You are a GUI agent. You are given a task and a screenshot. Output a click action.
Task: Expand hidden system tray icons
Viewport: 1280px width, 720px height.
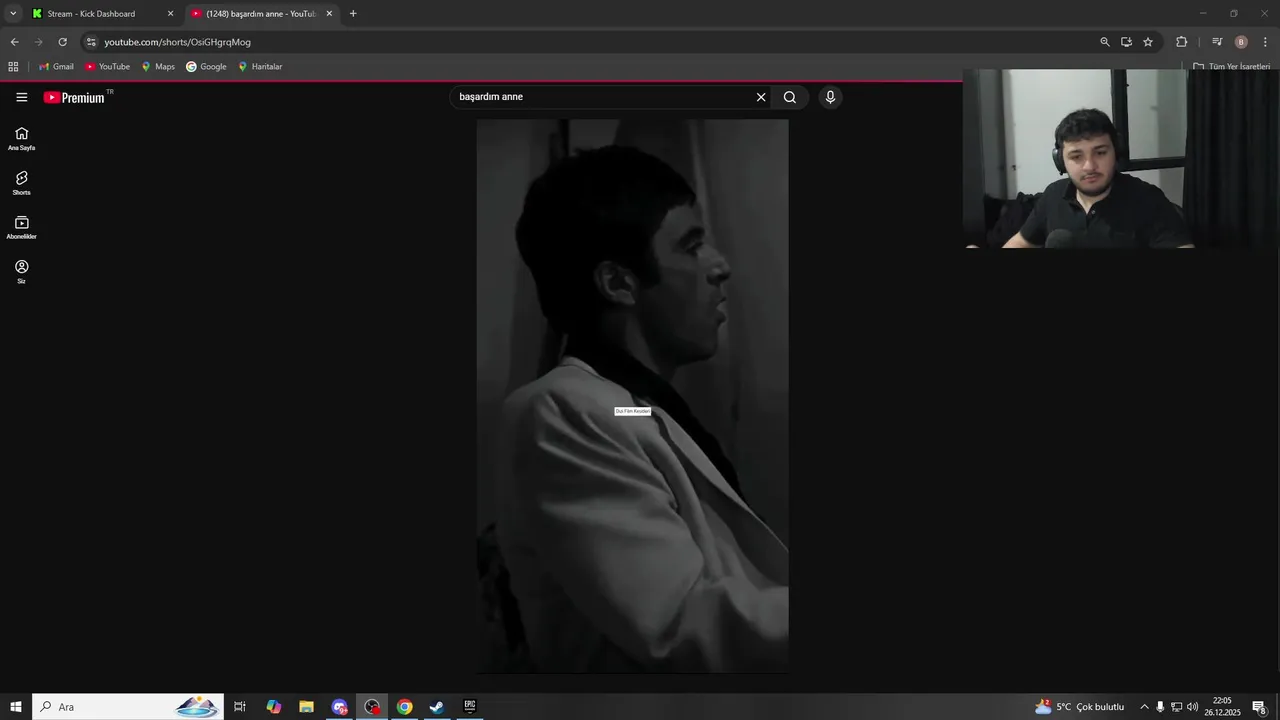1144,707
